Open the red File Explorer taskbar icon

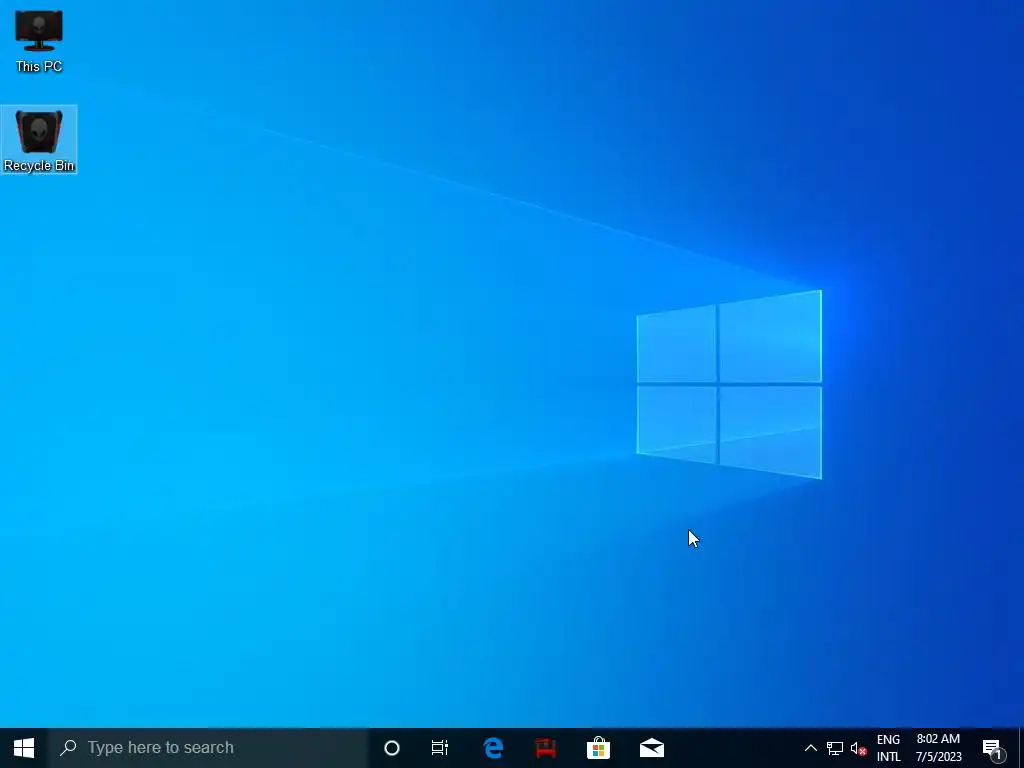[546, 748]
